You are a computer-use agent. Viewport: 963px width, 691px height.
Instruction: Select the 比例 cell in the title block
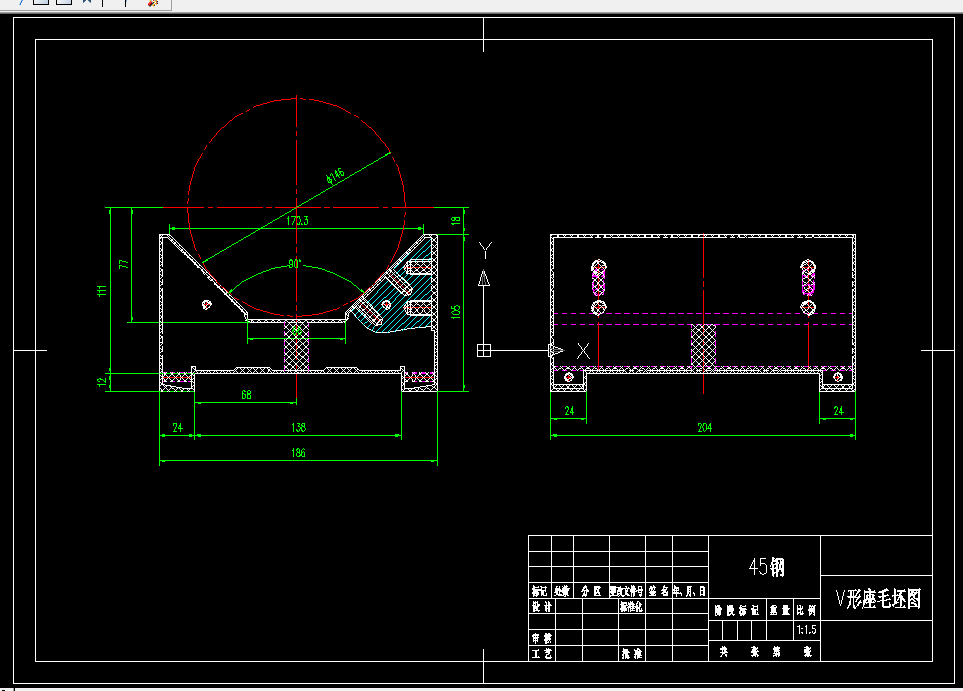(x=806, y=610)
